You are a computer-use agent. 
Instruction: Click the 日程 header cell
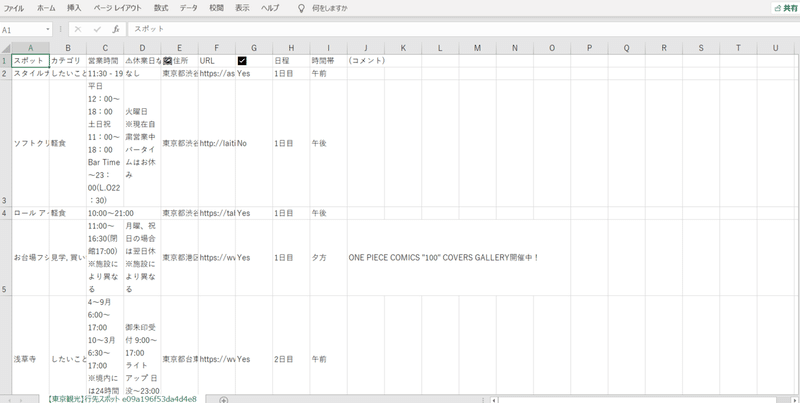click(291, 61)
